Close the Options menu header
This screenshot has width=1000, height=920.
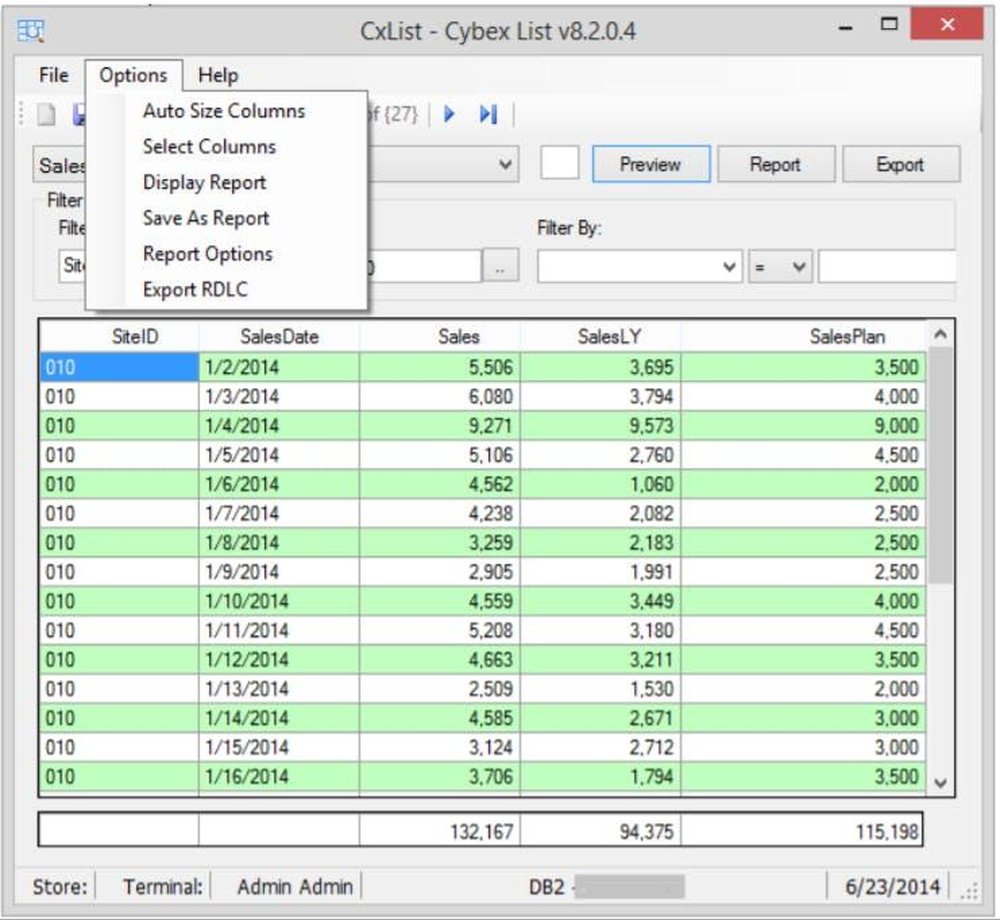[133, 75]
